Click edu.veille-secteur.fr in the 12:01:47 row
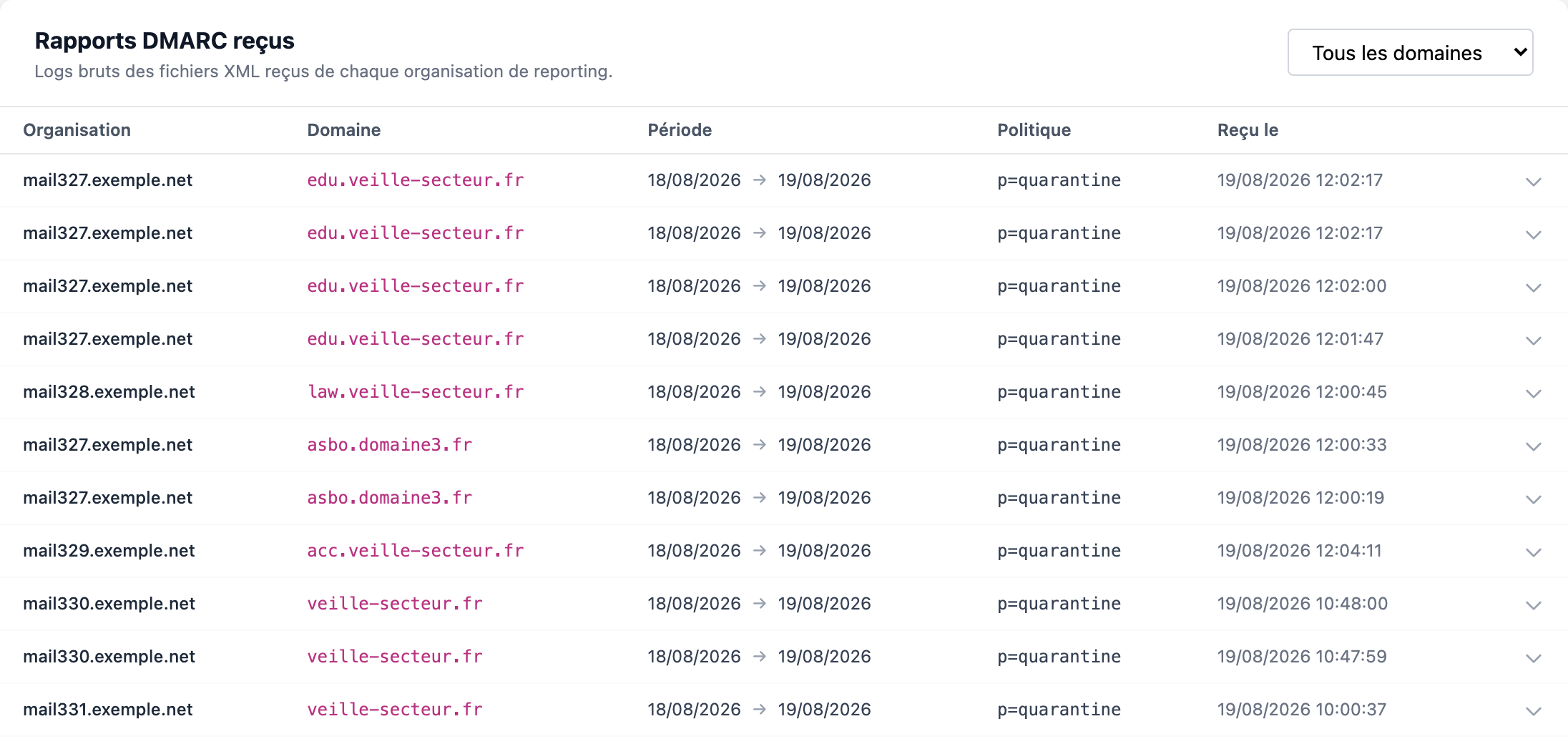 point(416,338)
